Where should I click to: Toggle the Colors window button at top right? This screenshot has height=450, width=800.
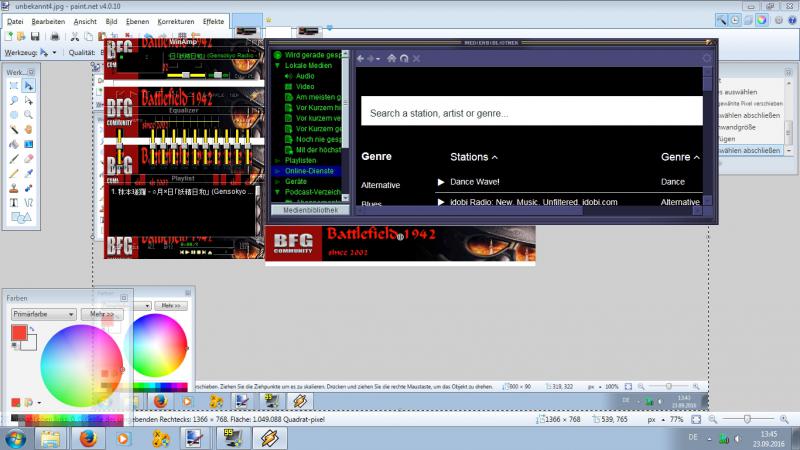[x=762, y=20]
